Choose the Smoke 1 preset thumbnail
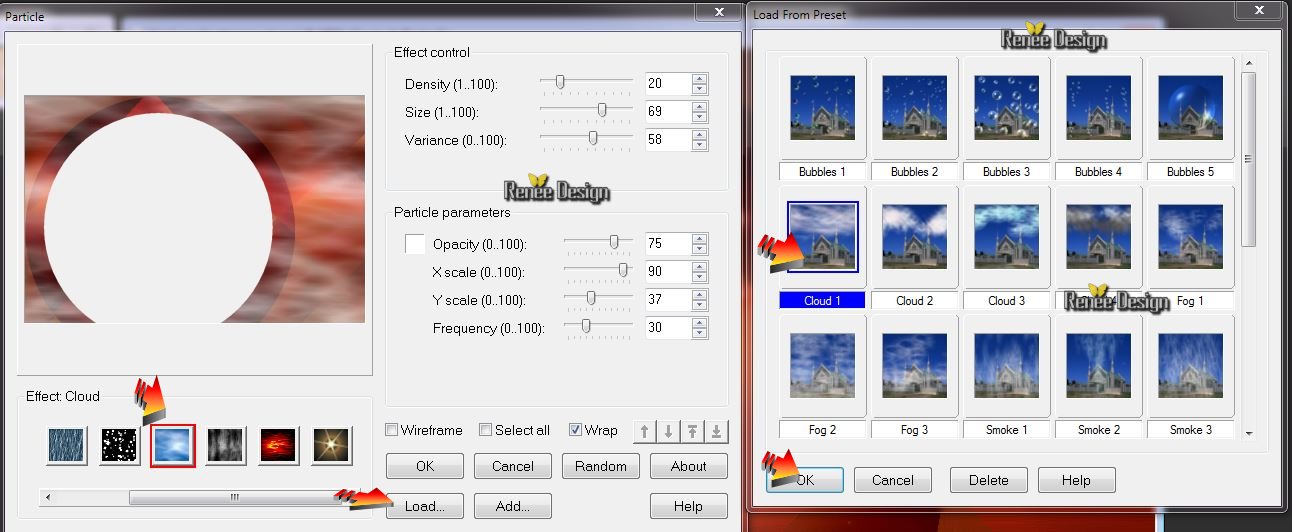Viewport: 1292px width, 532px height. (x=1006, y=366)
